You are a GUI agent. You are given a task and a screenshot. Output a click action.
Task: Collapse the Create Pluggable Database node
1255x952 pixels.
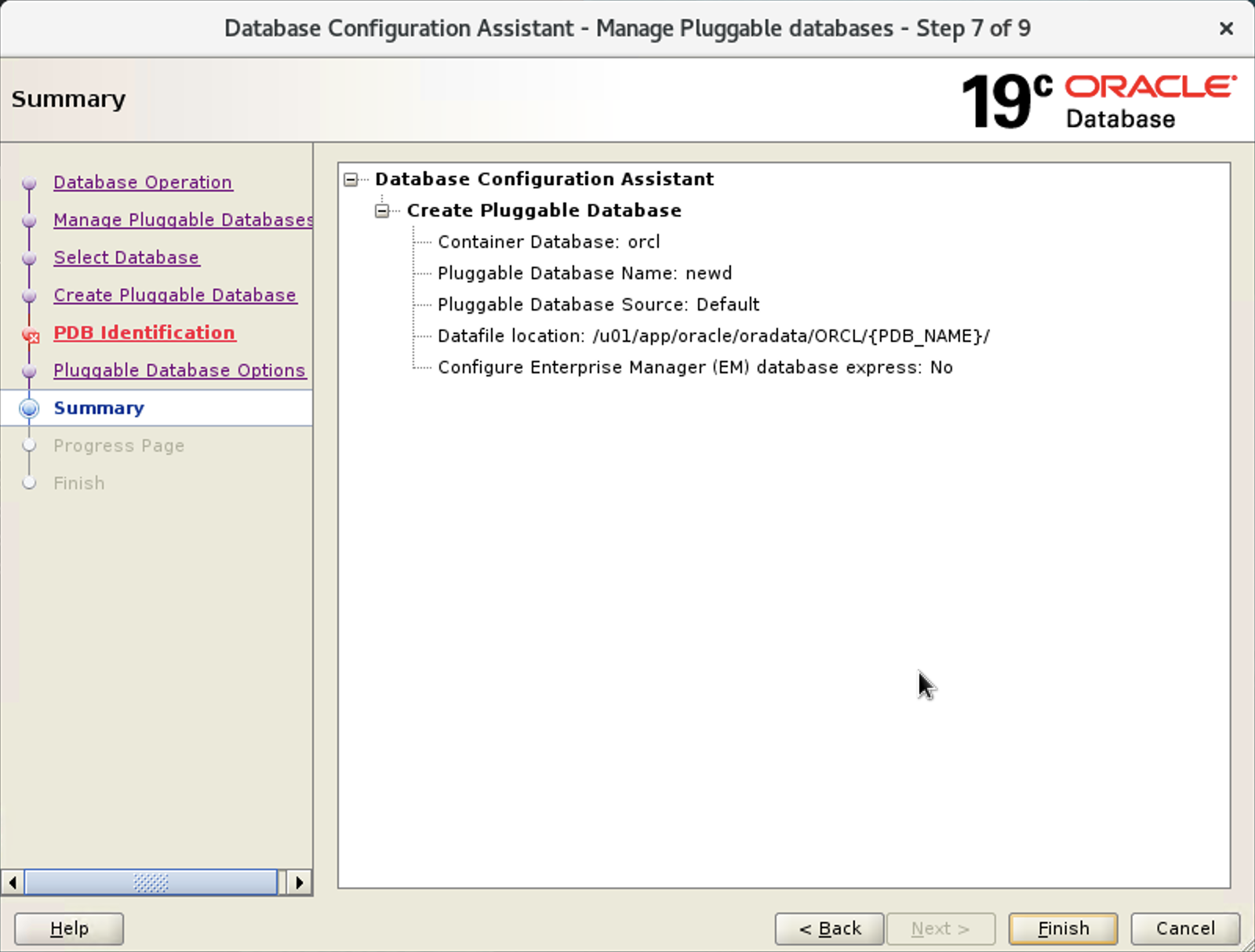click(382, 211)
